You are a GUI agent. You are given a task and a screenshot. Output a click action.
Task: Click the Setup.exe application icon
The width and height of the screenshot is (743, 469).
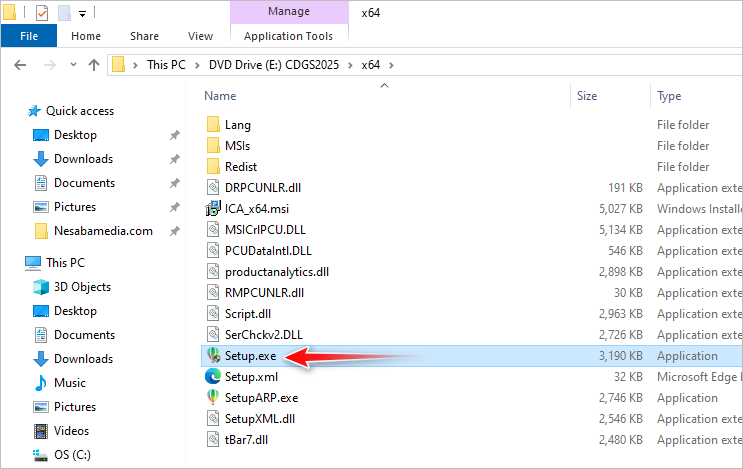213,355
